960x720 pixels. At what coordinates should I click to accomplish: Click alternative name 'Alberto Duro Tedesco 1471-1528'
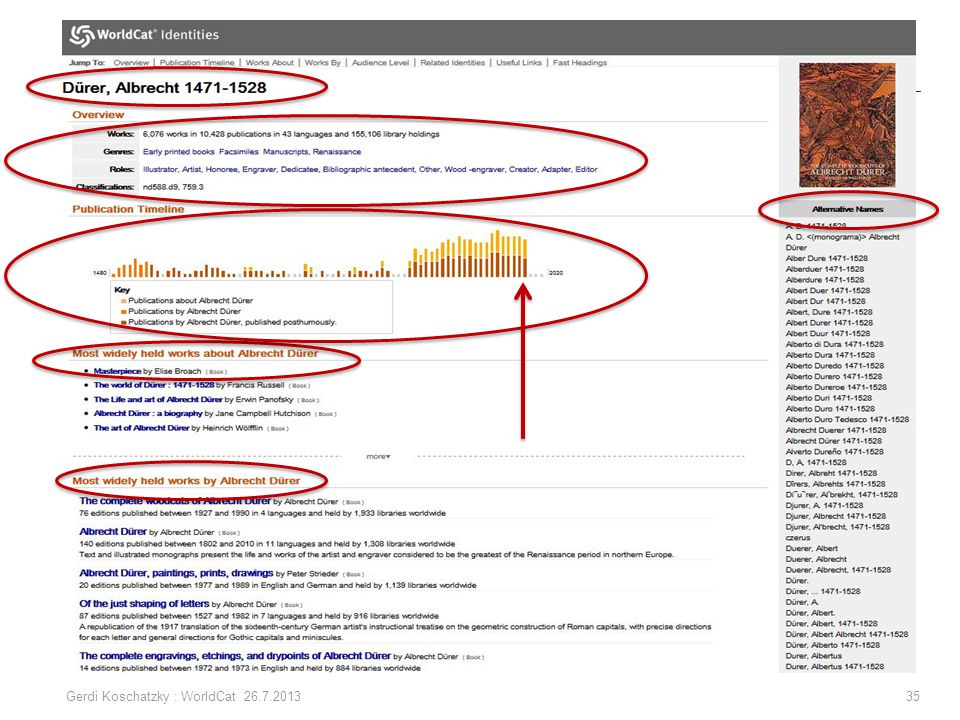(847, 420)
